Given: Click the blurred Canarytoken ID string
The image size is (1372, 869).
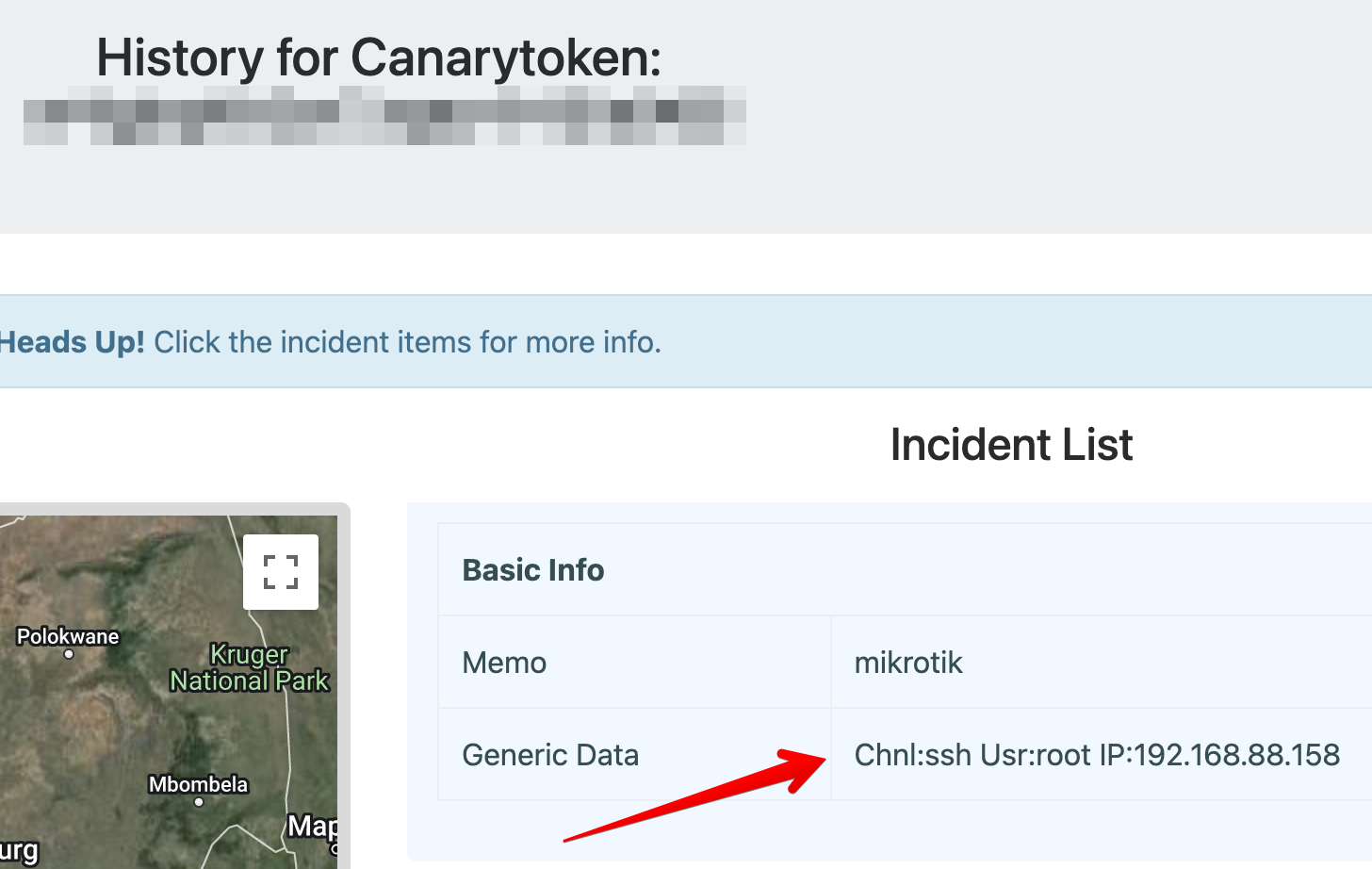Looking at the screenshot, I should coord(384,115).
